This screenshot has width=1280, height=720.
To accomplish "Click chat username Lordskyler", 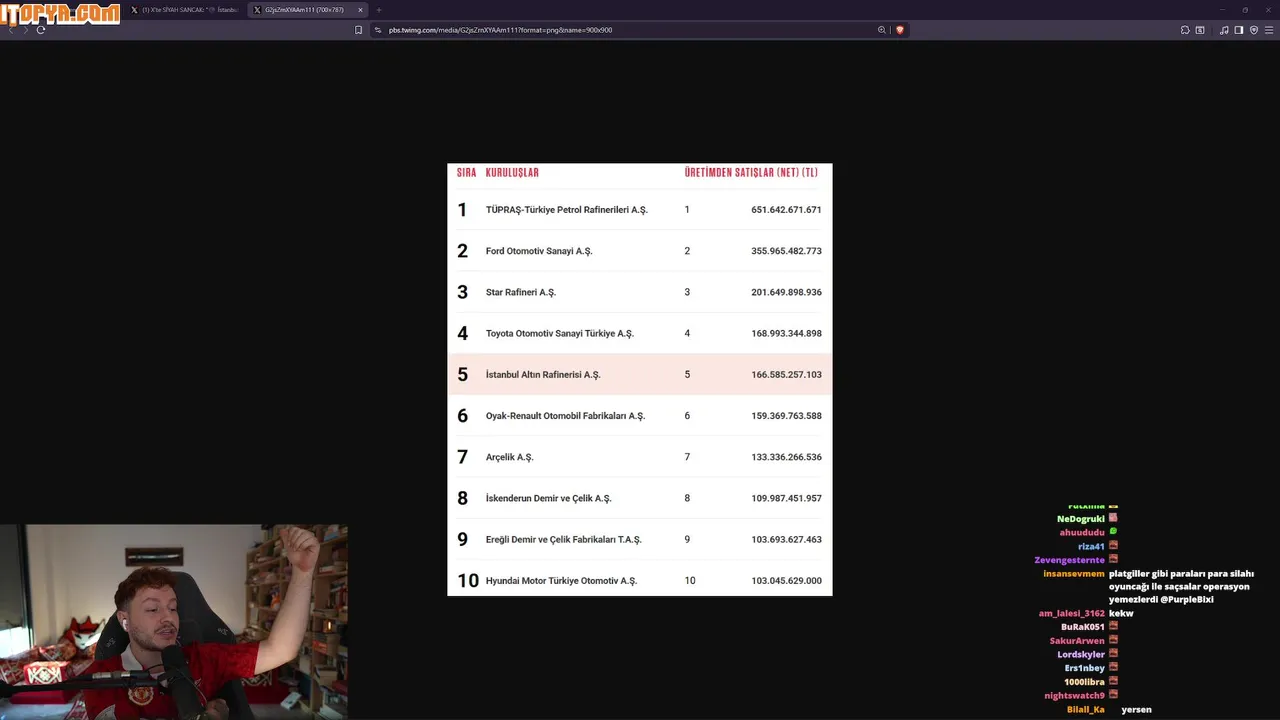I will [x=1081, y=655].
